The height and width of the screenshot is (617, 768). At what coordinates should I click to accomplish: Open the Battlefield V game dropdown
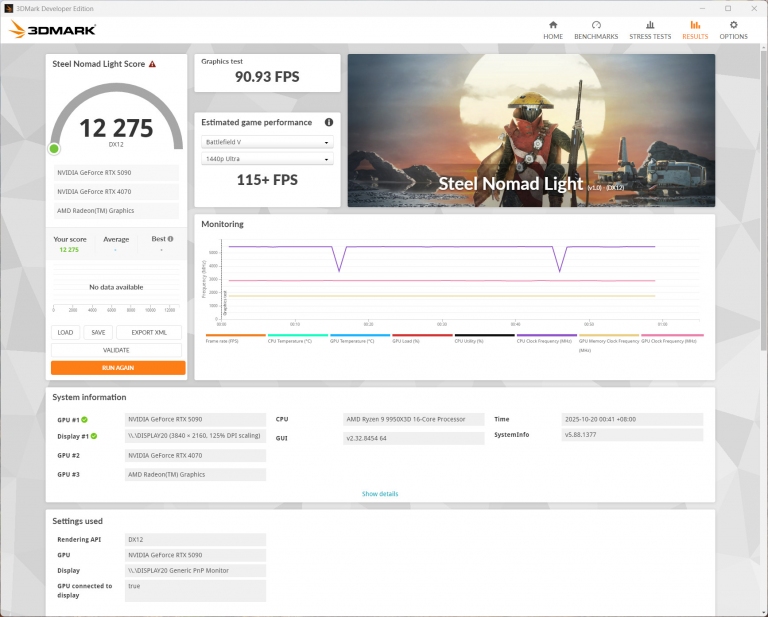(267, 142)
